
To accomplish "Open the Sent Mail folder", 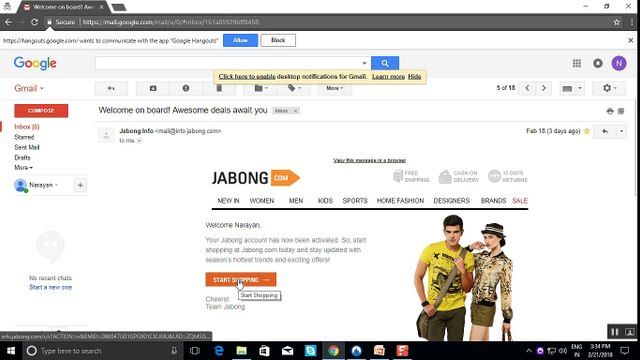I will pos(27,147).
